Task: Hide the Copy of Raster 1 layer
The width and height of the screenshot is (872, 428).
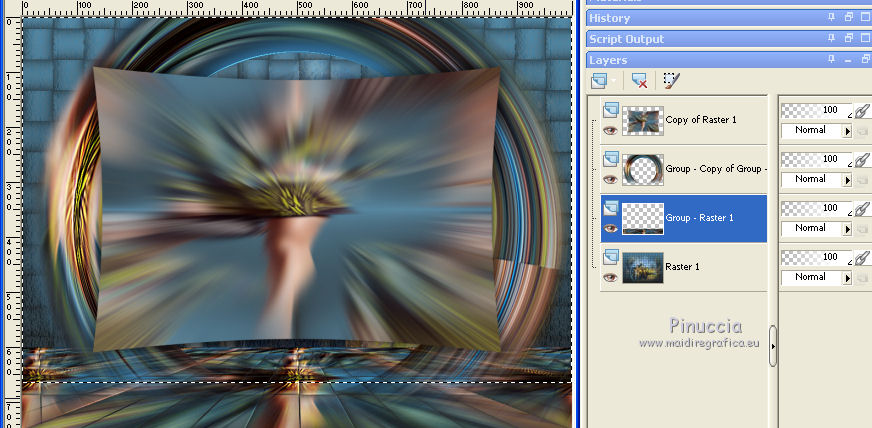Action: point(611,131)
